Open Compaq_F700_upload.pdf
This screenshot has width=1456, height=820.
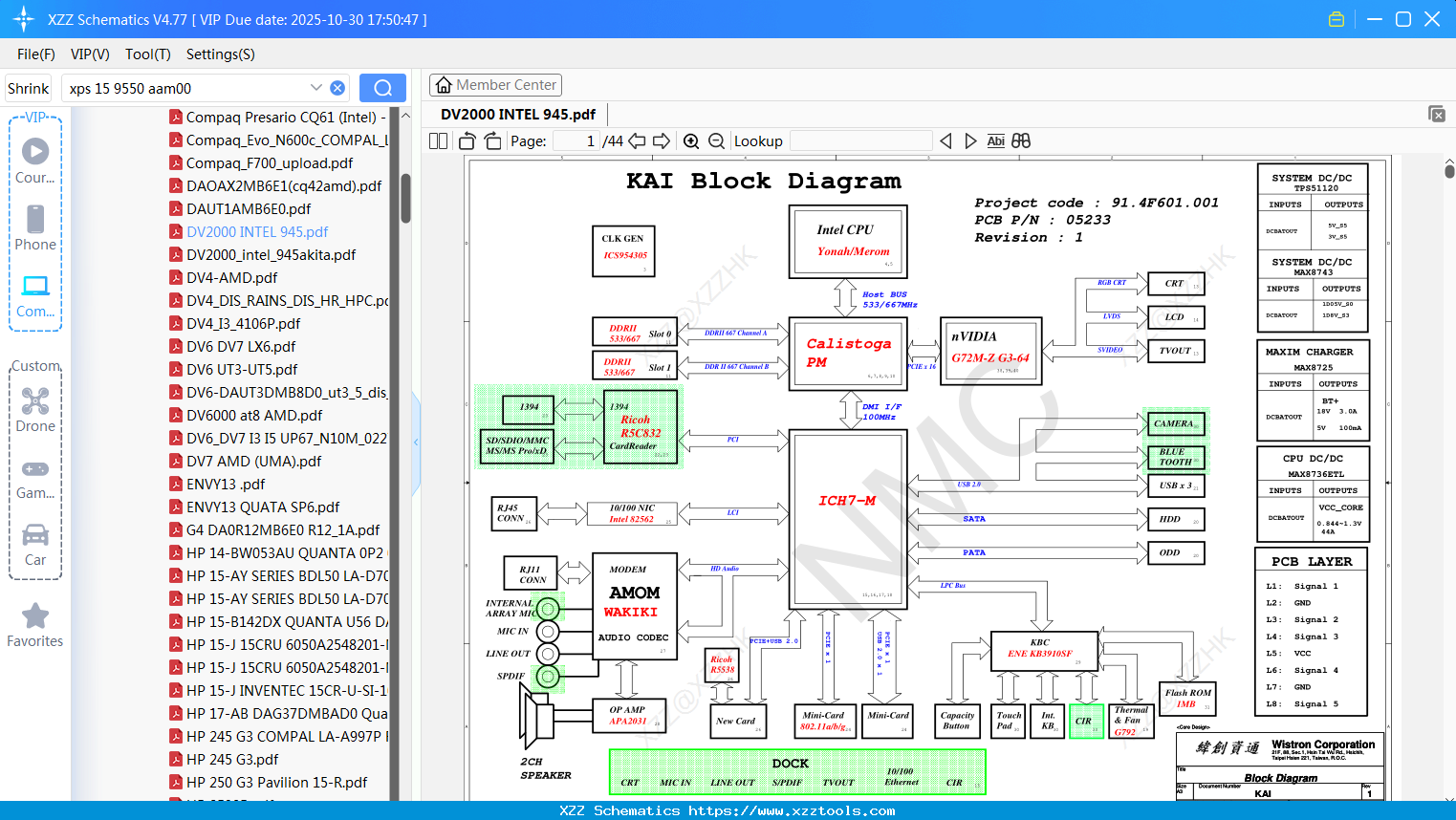262,162
